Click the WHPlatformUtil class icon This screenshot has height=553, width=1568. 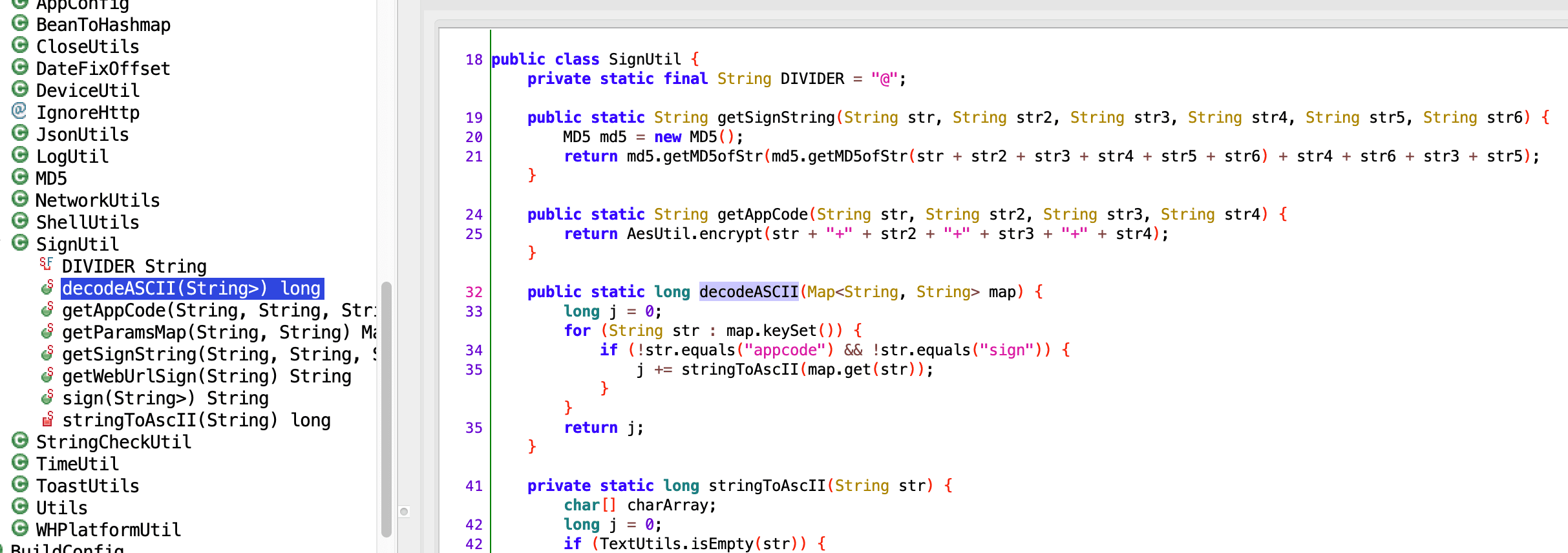point(20,529)
